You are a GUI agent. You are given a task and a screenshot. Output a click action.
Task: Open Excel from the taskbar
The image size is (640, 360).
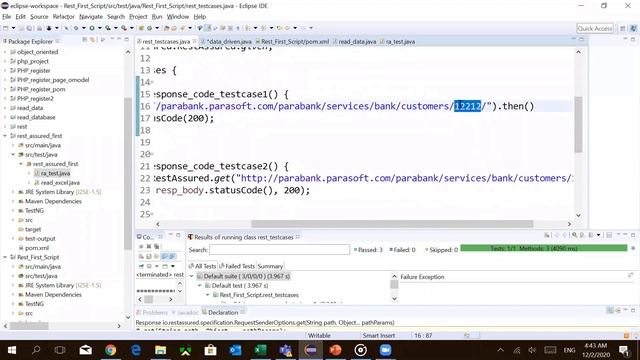tap(260, 350)
